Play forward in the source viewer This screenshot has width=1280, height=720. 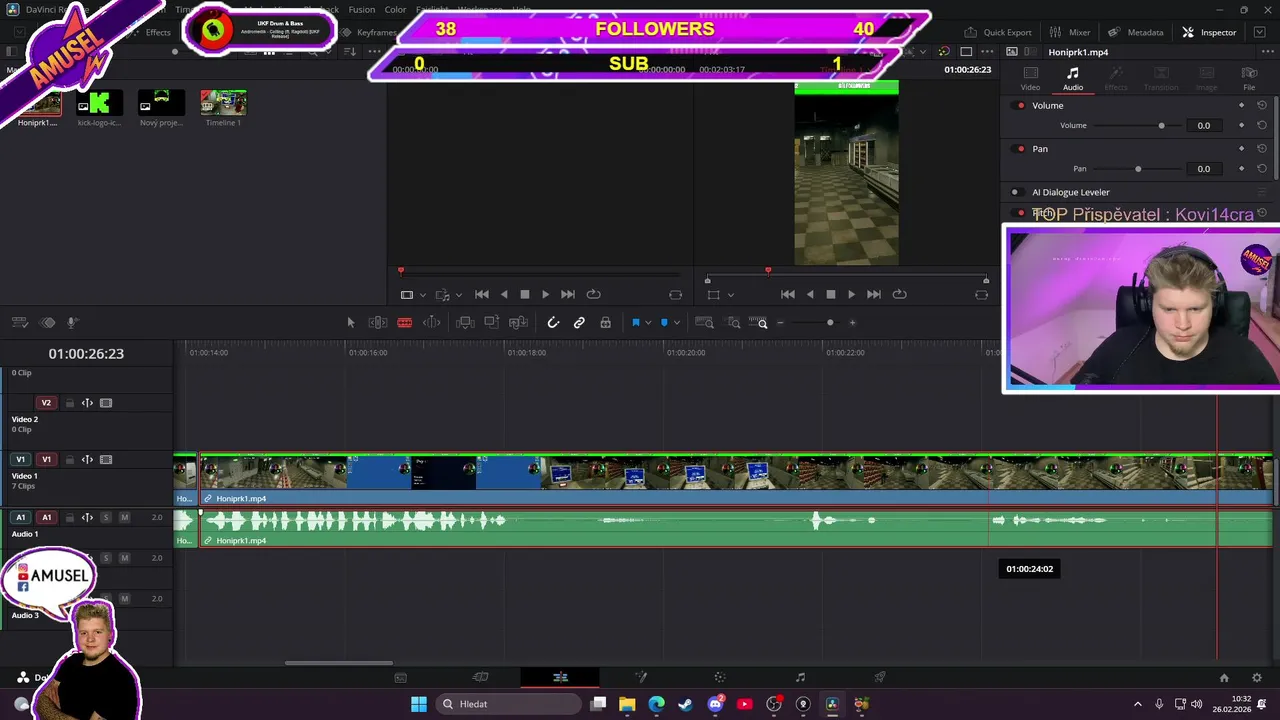coord(545,294)
